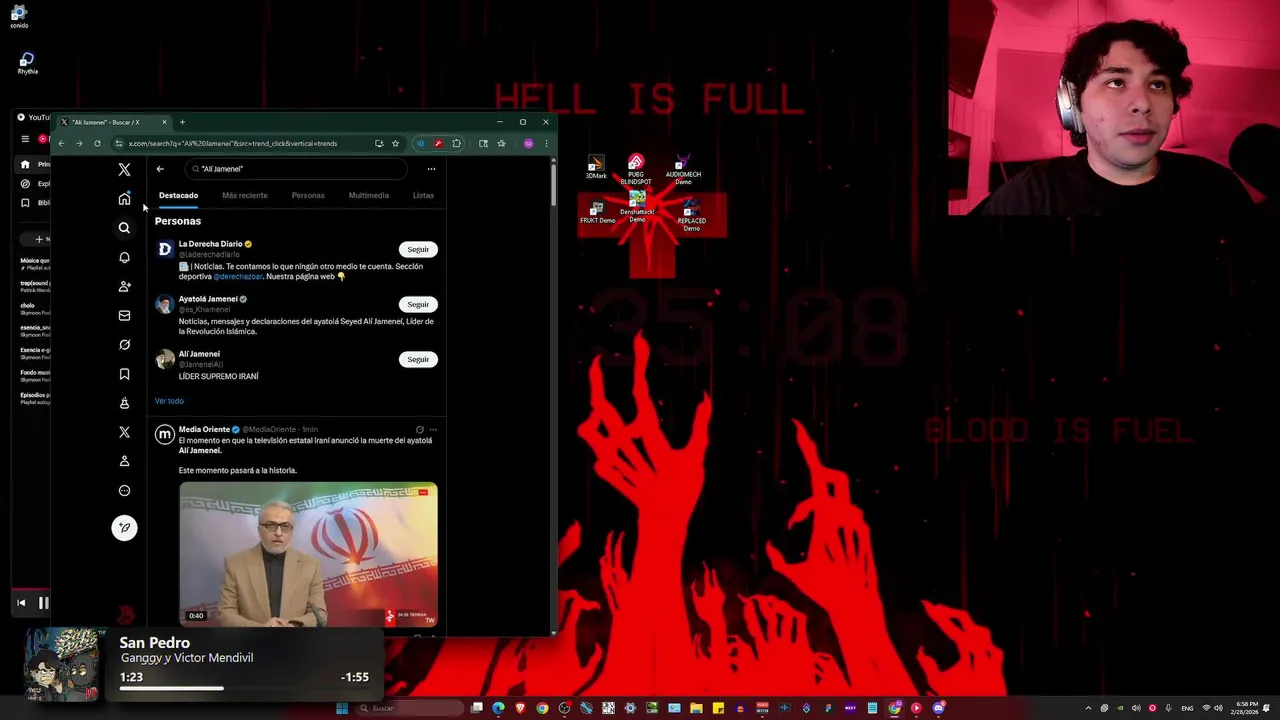Viewport: 1280px width, 720px height.
Task: Open Bookmarks icon in X sidebar
Action: click(124, 374)
